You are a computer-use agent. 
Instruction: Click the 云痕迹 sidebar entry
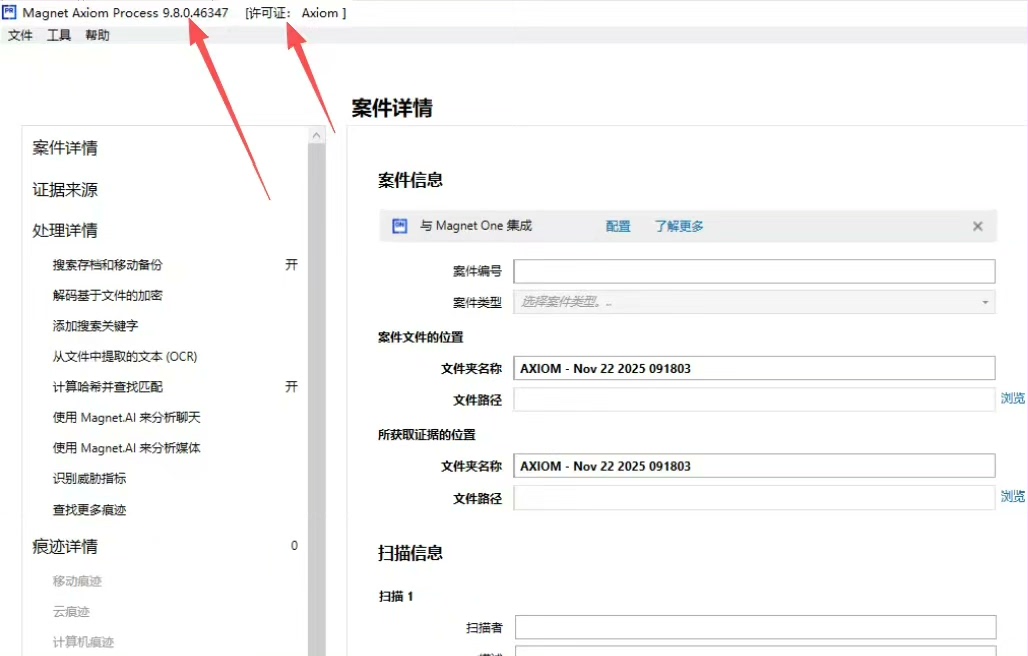[x=71, y=611]
